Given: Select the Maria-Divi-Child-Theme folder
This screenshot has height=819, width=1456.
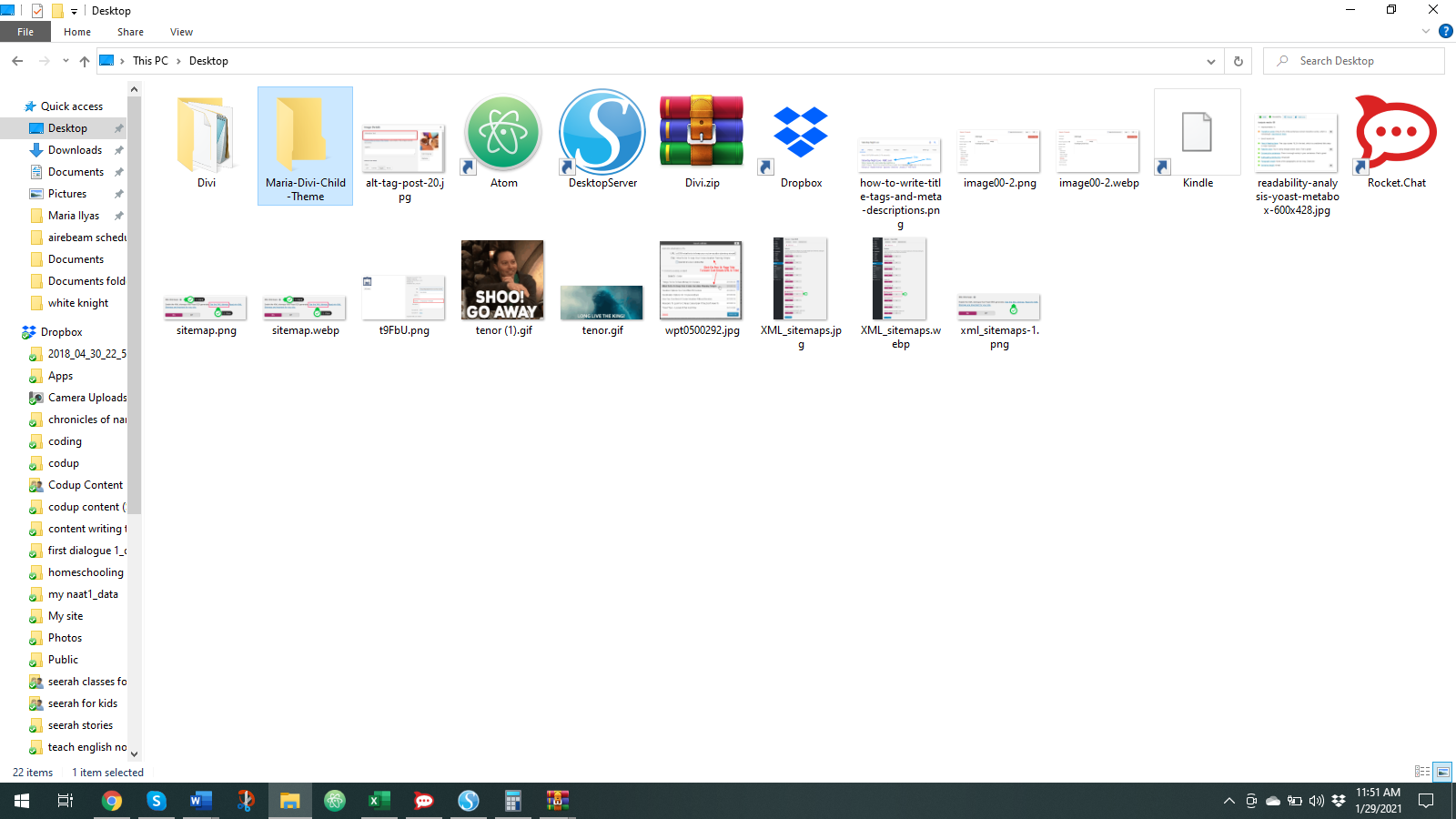Looking at the screenshot, I should coord(305,146).
